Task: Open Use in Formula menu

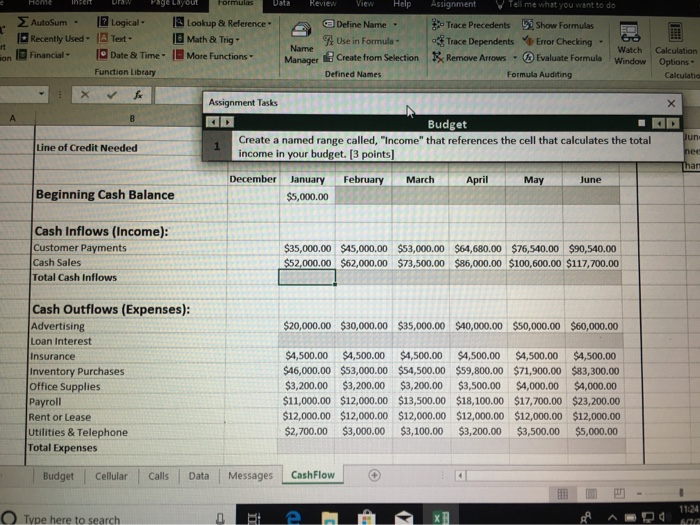Action: point(361,41)
